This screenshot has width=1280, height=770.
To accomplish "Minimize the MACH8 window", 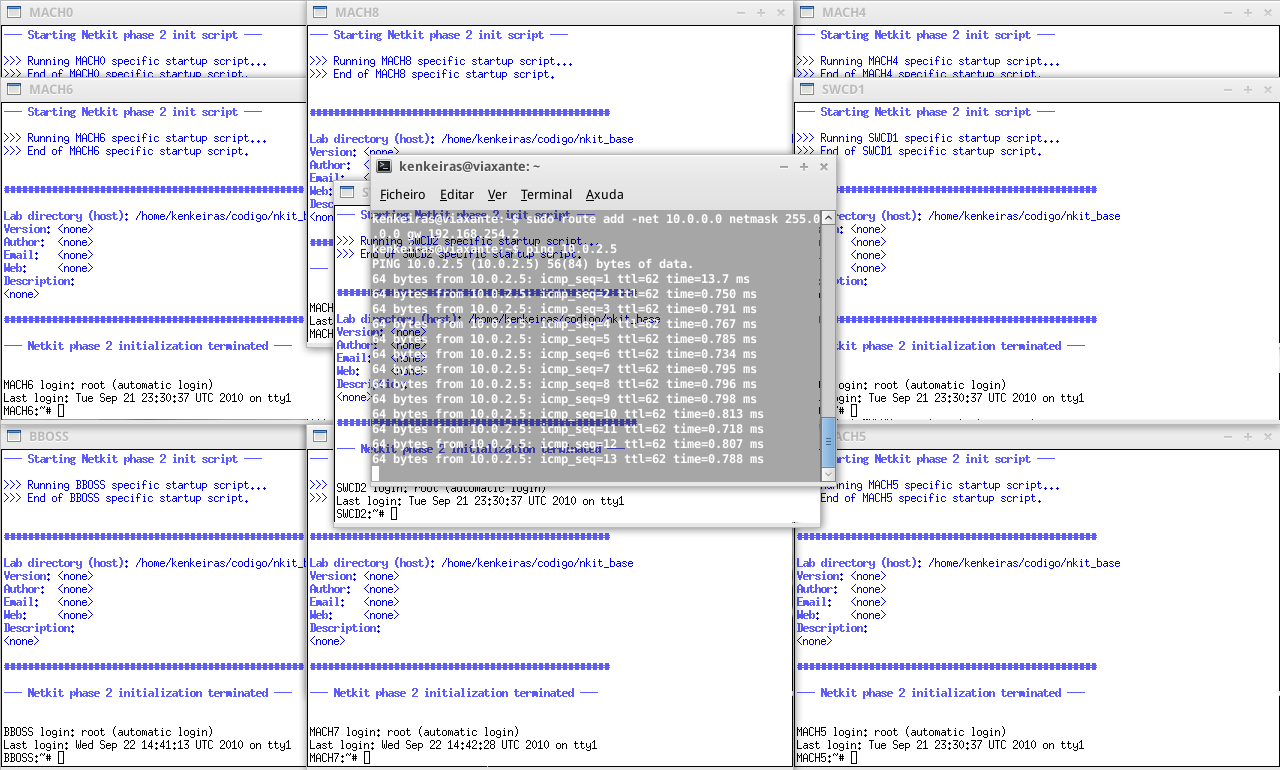I will [x=741, y=12].
